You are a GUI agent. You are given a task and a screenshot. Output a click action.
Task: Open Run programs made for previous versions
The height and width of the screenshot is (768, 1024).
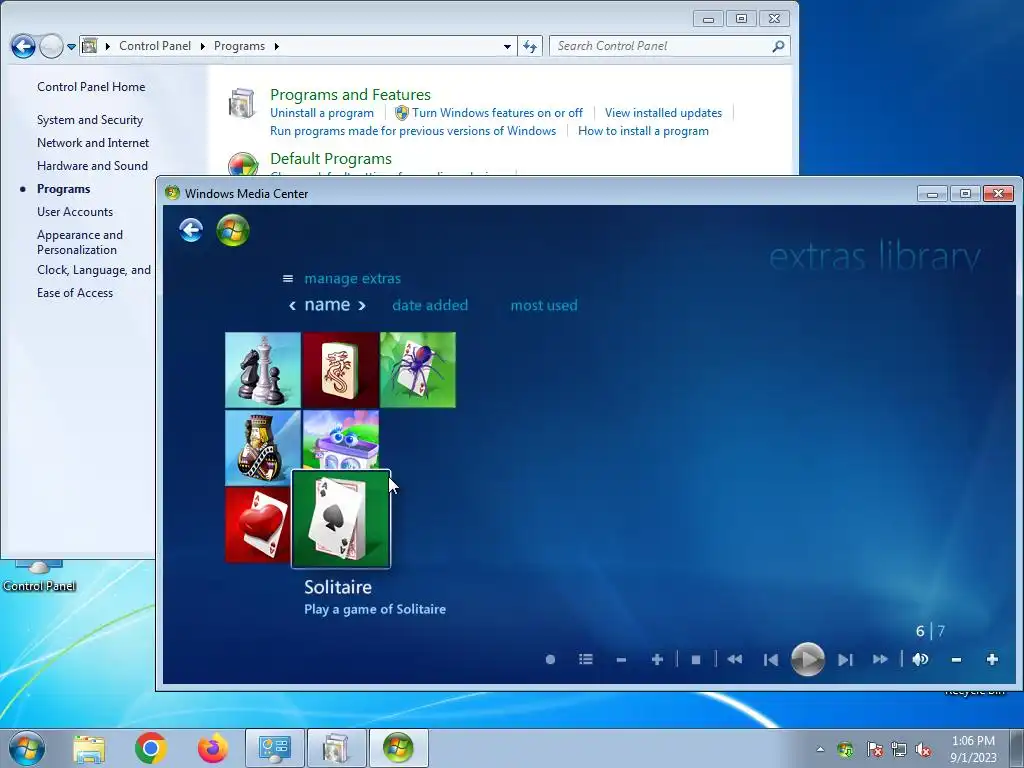click(413, 131)
